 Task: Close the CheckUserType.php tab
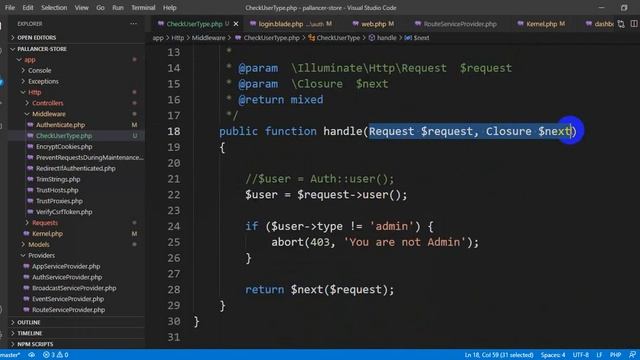click(x=236, y=24)
